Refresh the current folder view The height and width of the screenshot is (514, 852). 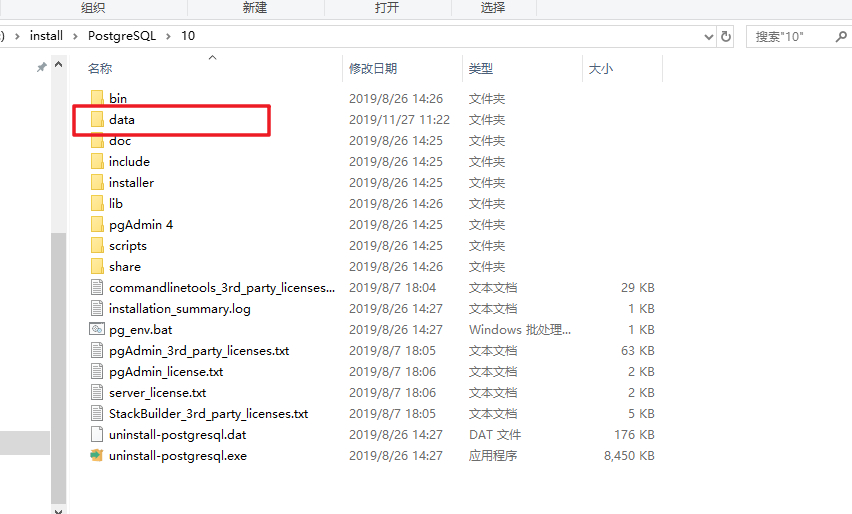pos(725,36)
